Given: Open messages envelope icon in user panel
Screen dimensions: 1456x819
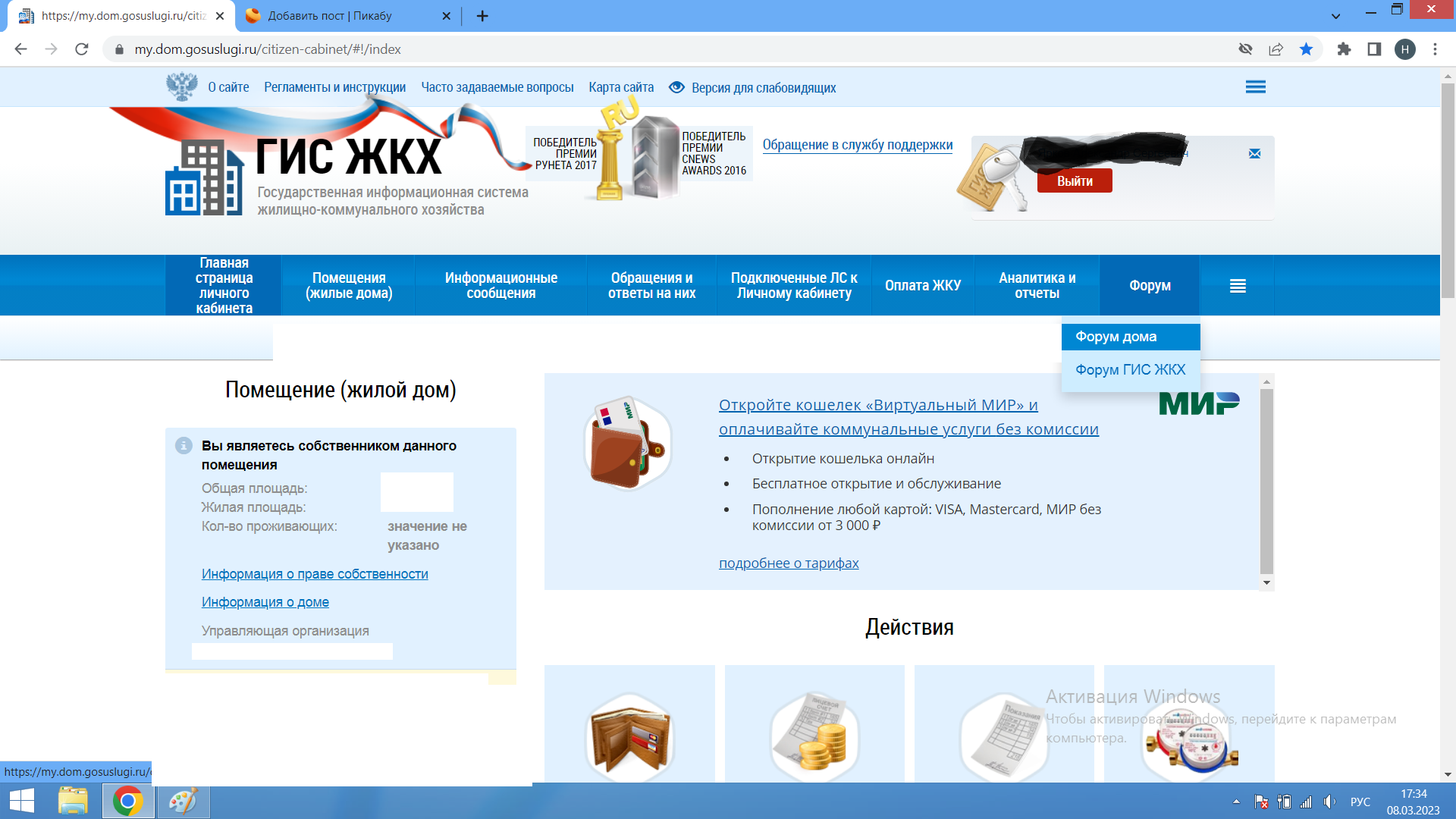Looking at the screenshot, I should click(1255, 154).
